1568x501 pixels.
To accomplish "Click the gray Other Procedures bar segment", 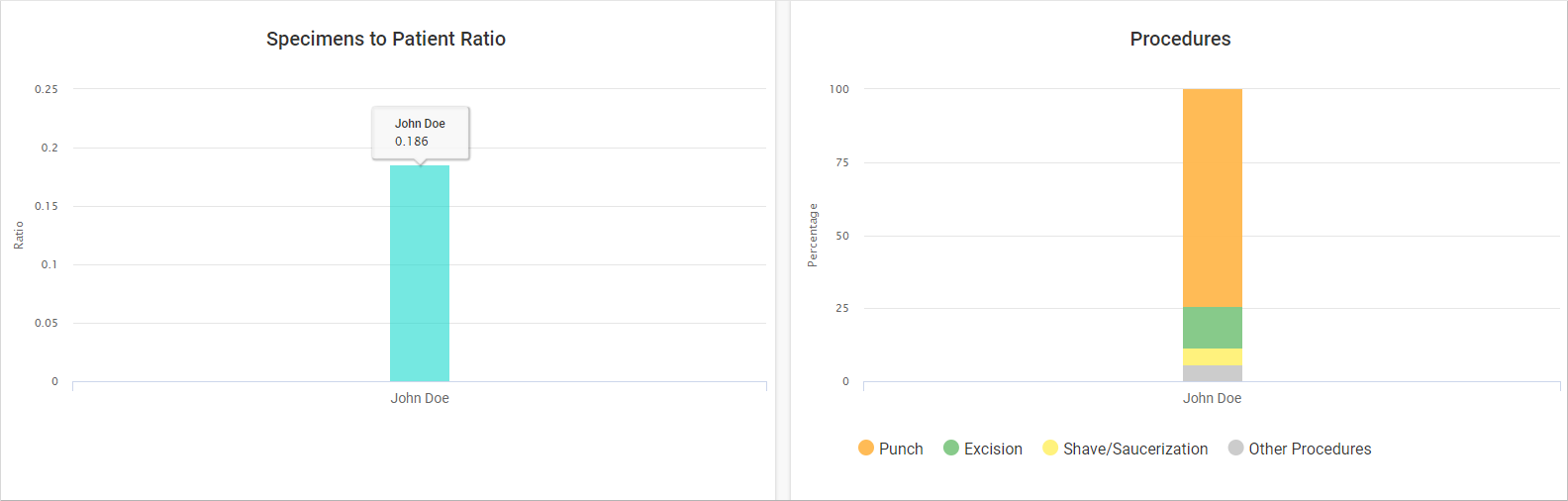I will (x=1212, y=373).
